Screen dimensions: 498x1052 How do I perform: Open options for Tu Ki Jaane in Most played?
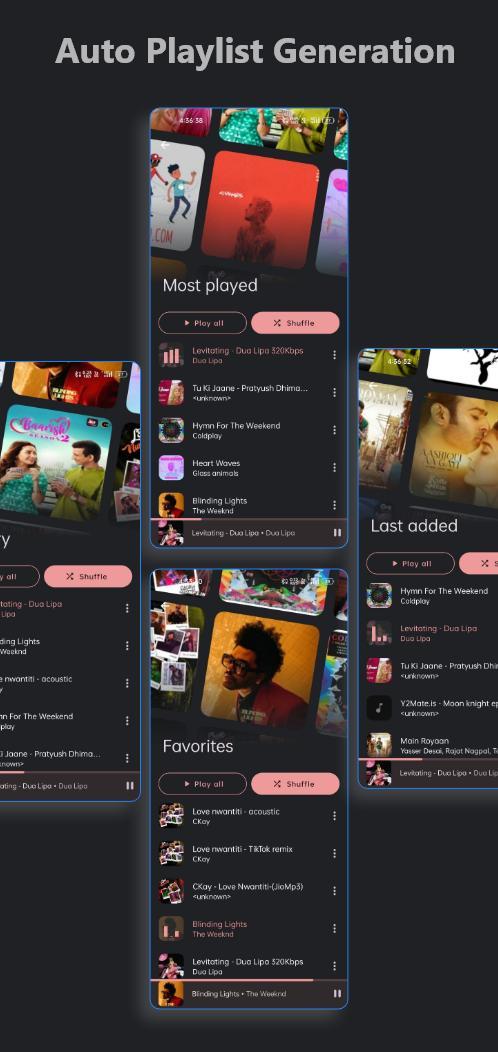pyautogui.click(x=334, y=392)
